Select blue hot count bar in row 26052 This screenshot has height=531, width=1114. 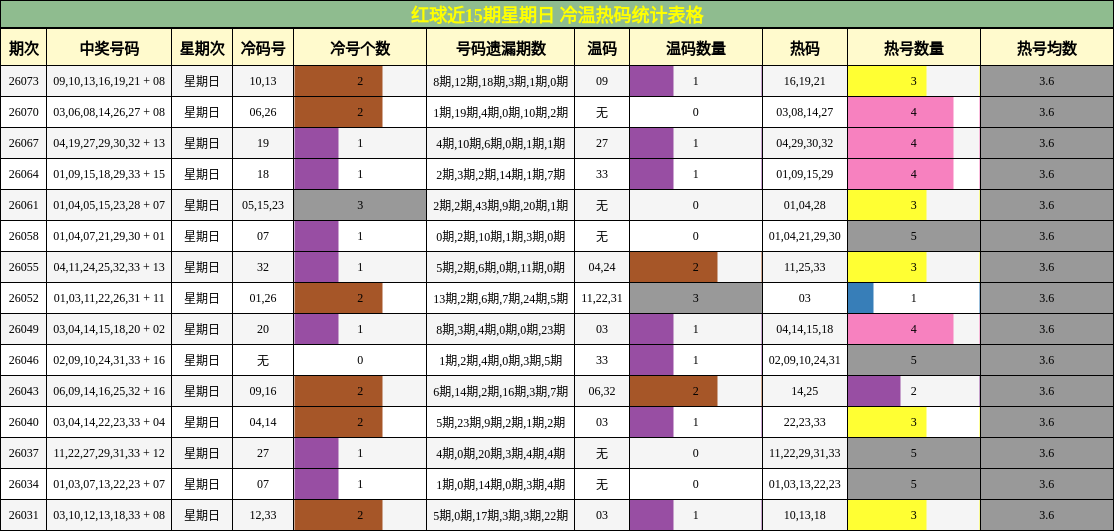click(860, 298)
